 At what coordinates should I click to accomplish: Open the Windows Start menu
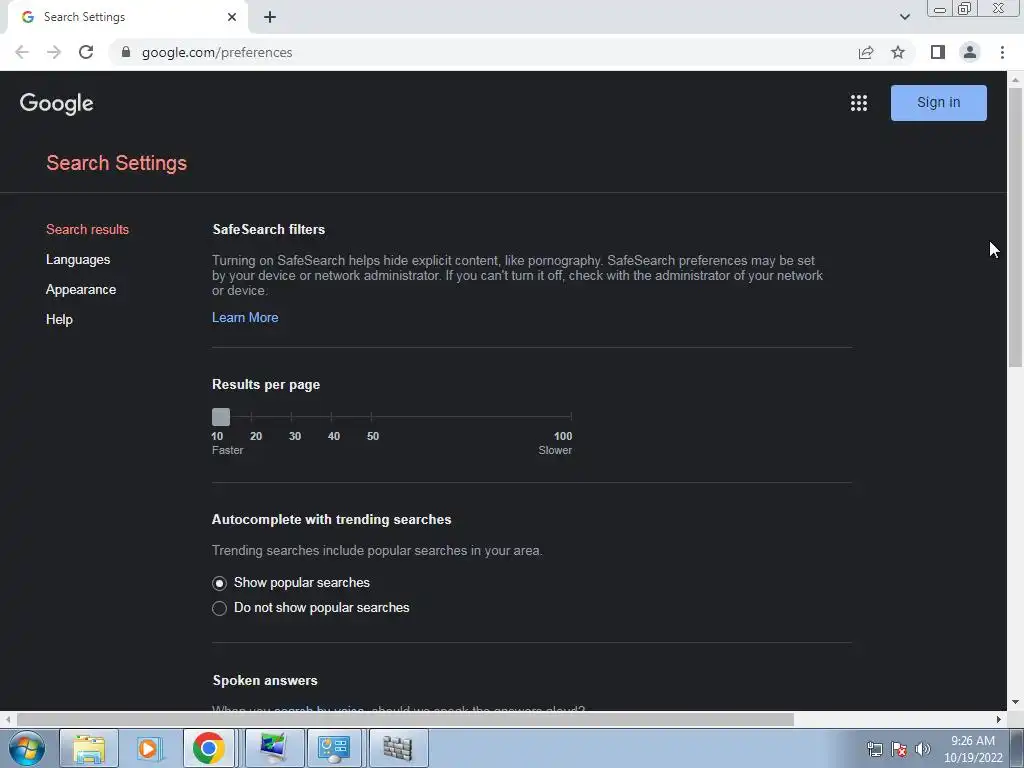click(27, 748)
